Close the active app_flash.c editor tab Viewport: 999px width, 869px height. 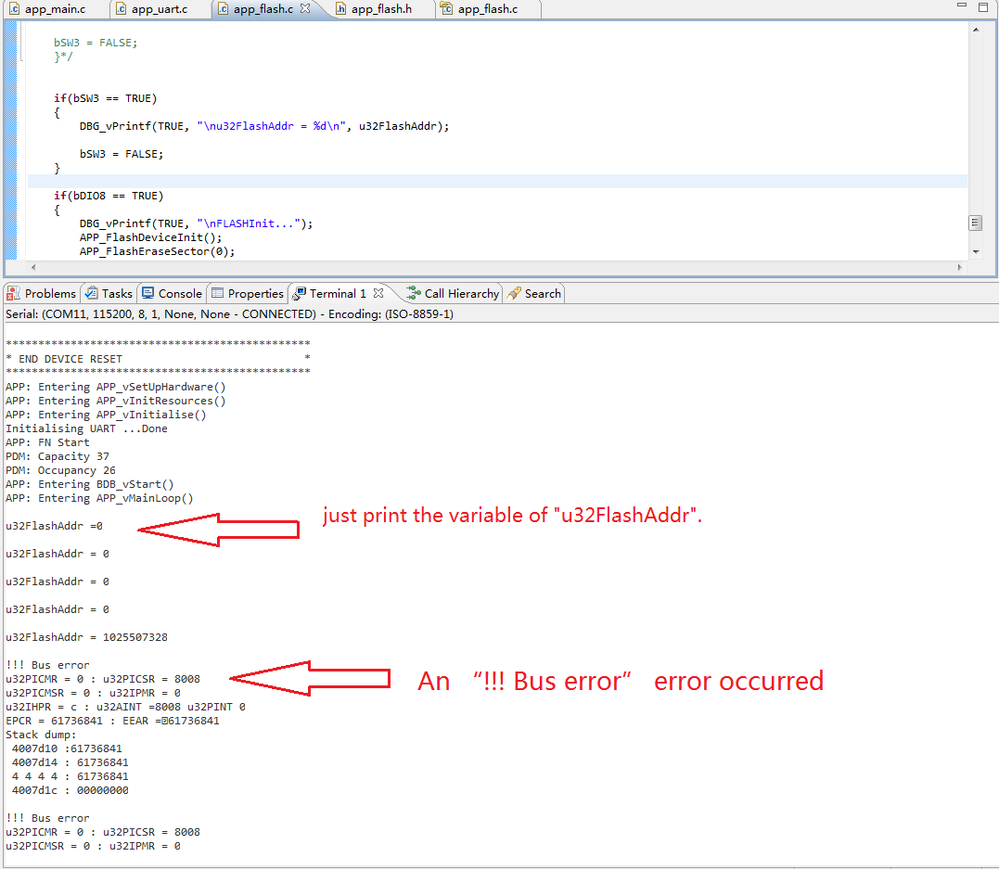tap(306, 9)
